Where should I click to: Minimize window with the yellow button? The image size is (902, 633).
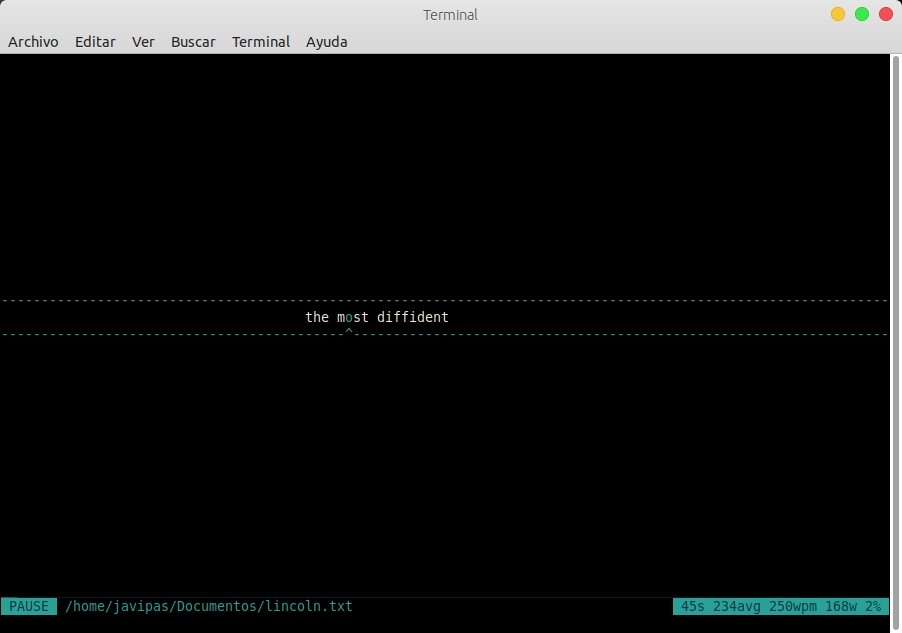click(x=838, y=14)
